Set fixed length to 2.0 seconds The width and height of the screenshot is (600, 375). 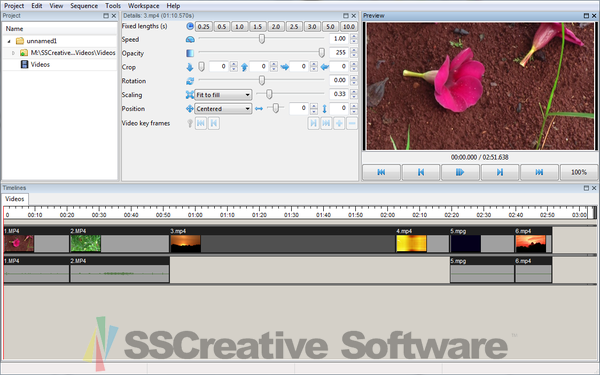[276, 26]
